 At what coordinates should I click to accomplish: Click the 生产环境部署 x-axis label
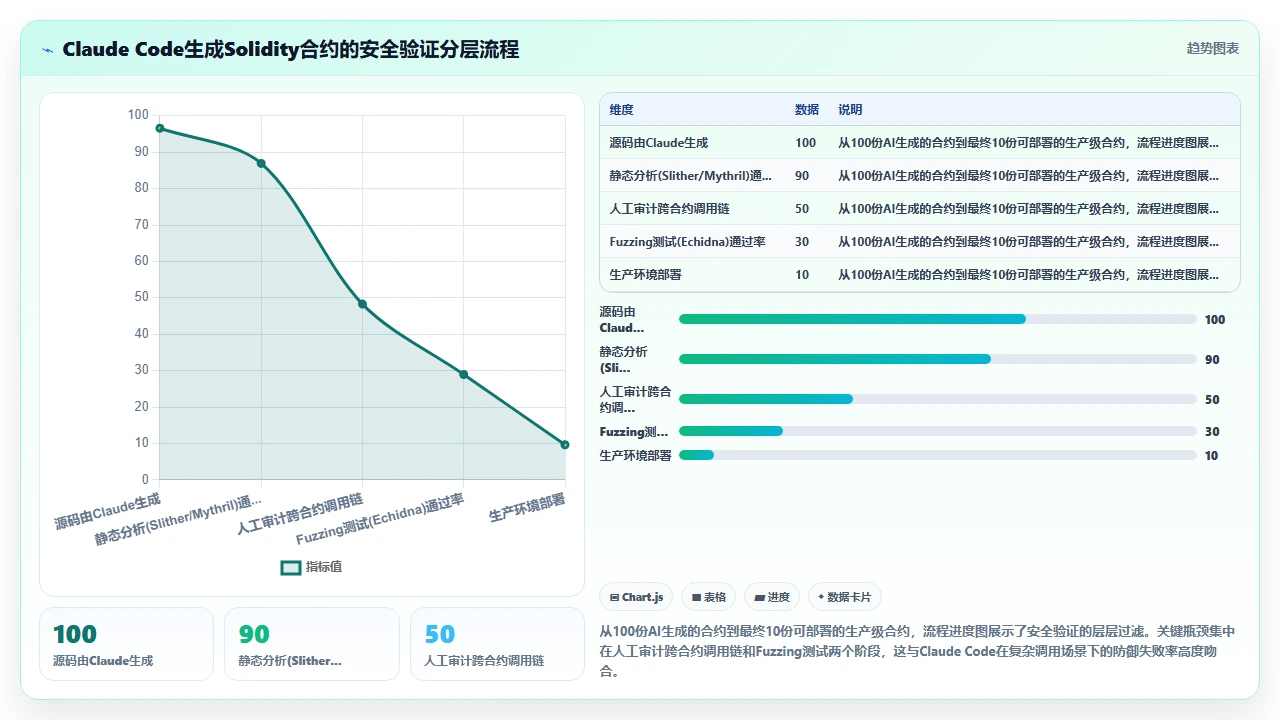(x=527, y=508)
